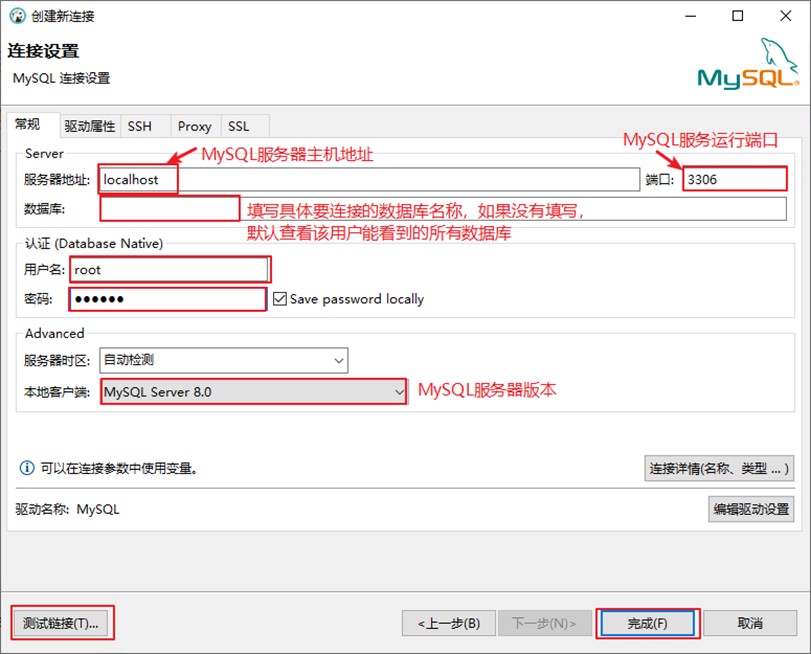The image size is (811, 654).
Task: Open the 服务器时区 dropdown showing 自动检测
Action: [338, 359]
